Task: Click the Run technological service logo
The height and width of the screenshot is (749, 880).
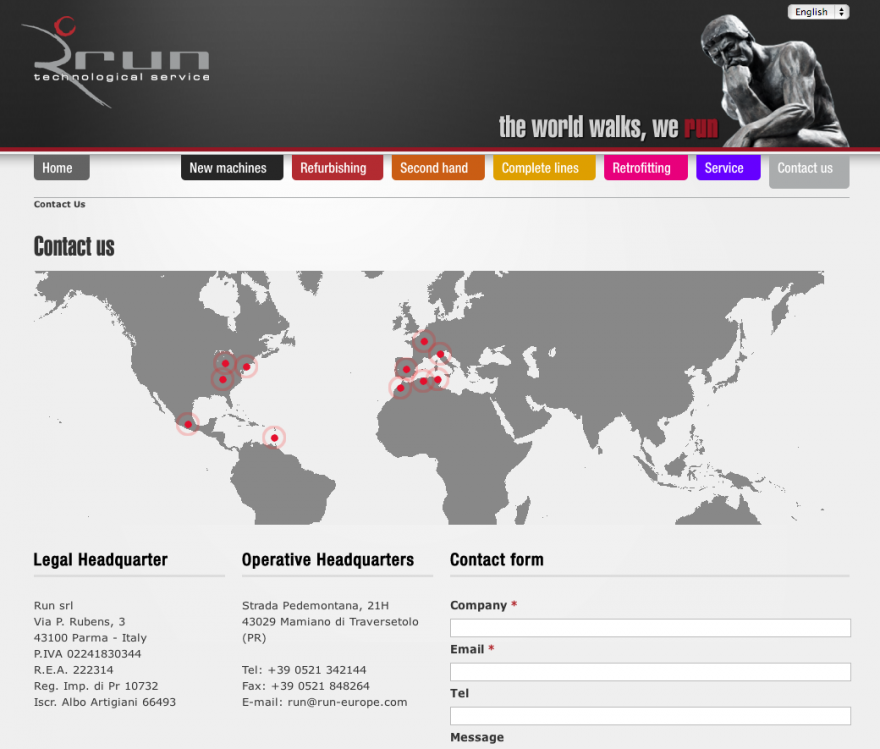Action: click(115, 62)
